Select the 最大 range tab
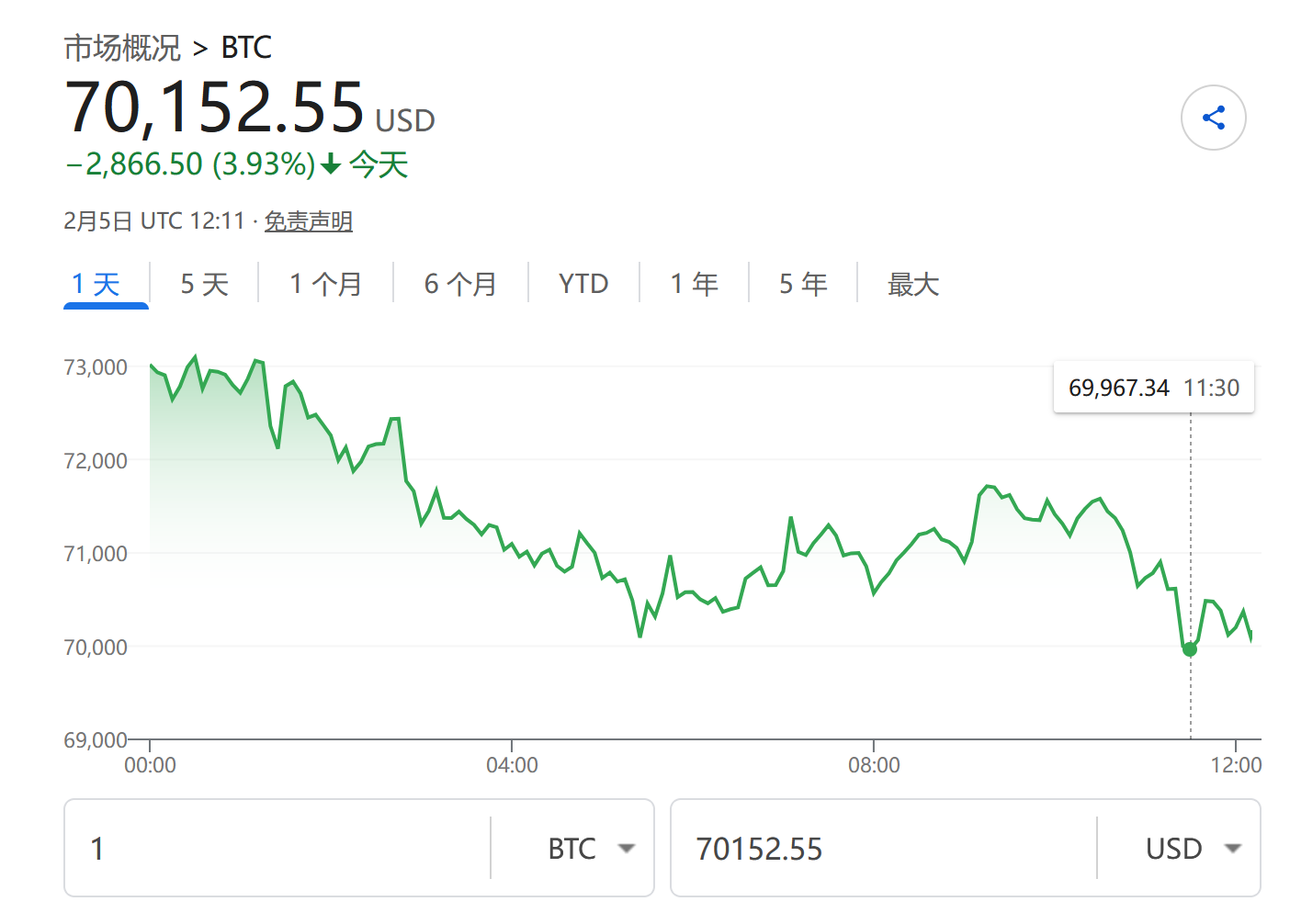1290x924 pixels. click(912, 285)
